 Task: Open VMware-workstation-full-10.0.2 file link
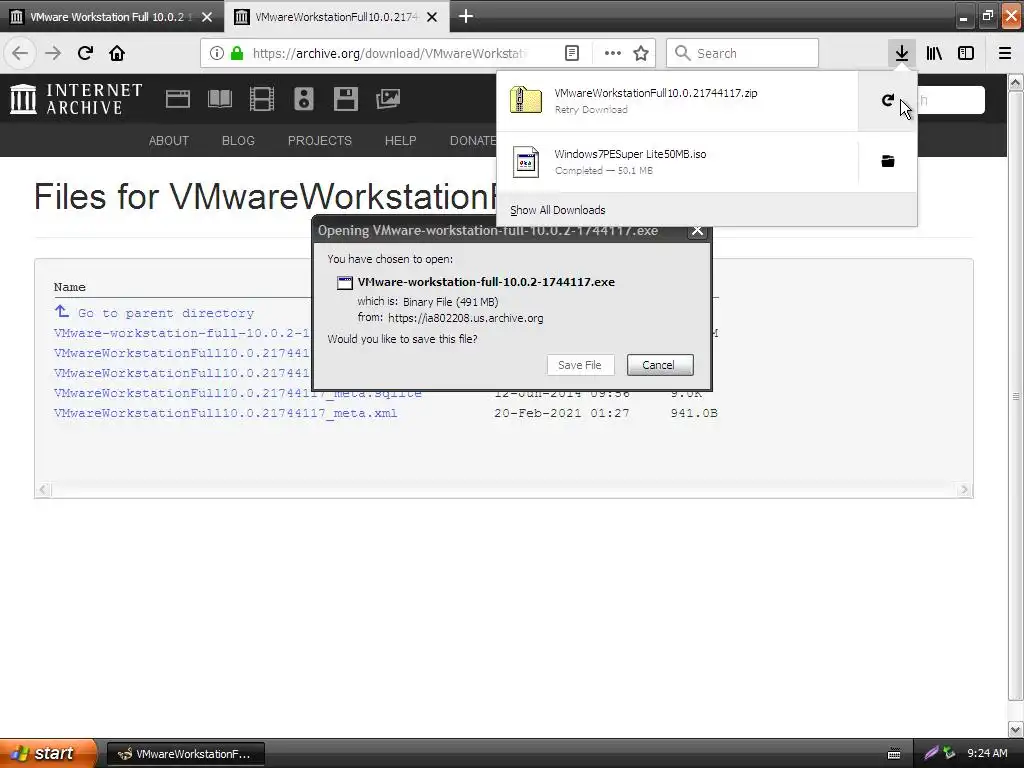coord(182,333)
